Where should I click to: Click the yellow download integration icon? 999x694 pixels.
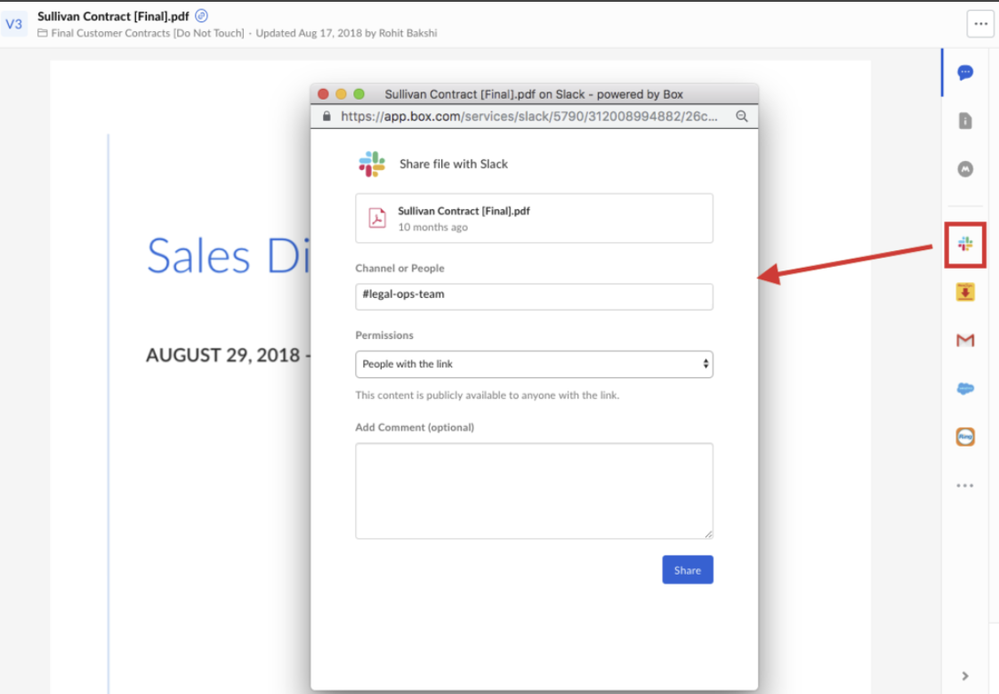965,292
